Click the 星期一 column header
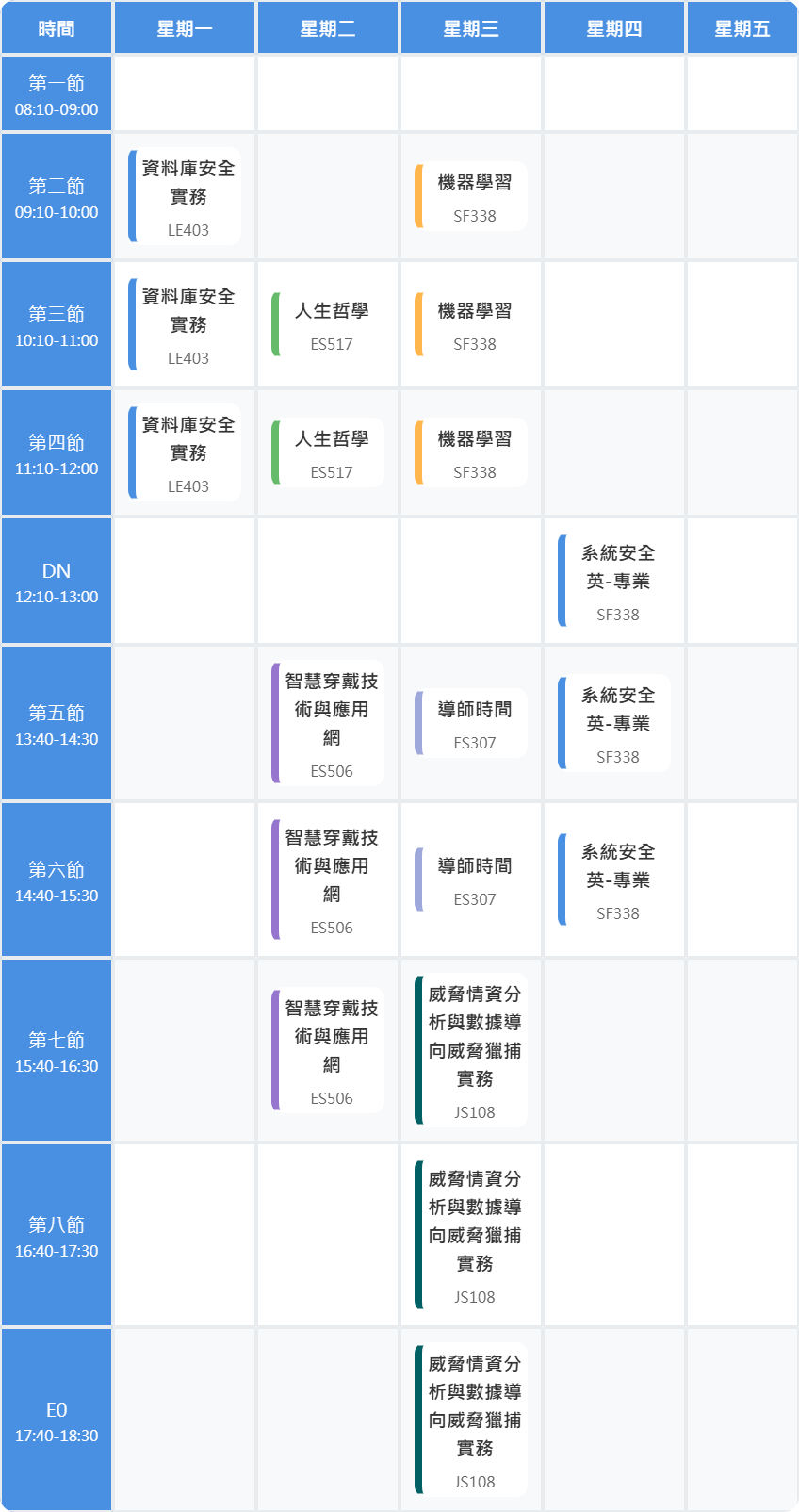 point(185,28)
